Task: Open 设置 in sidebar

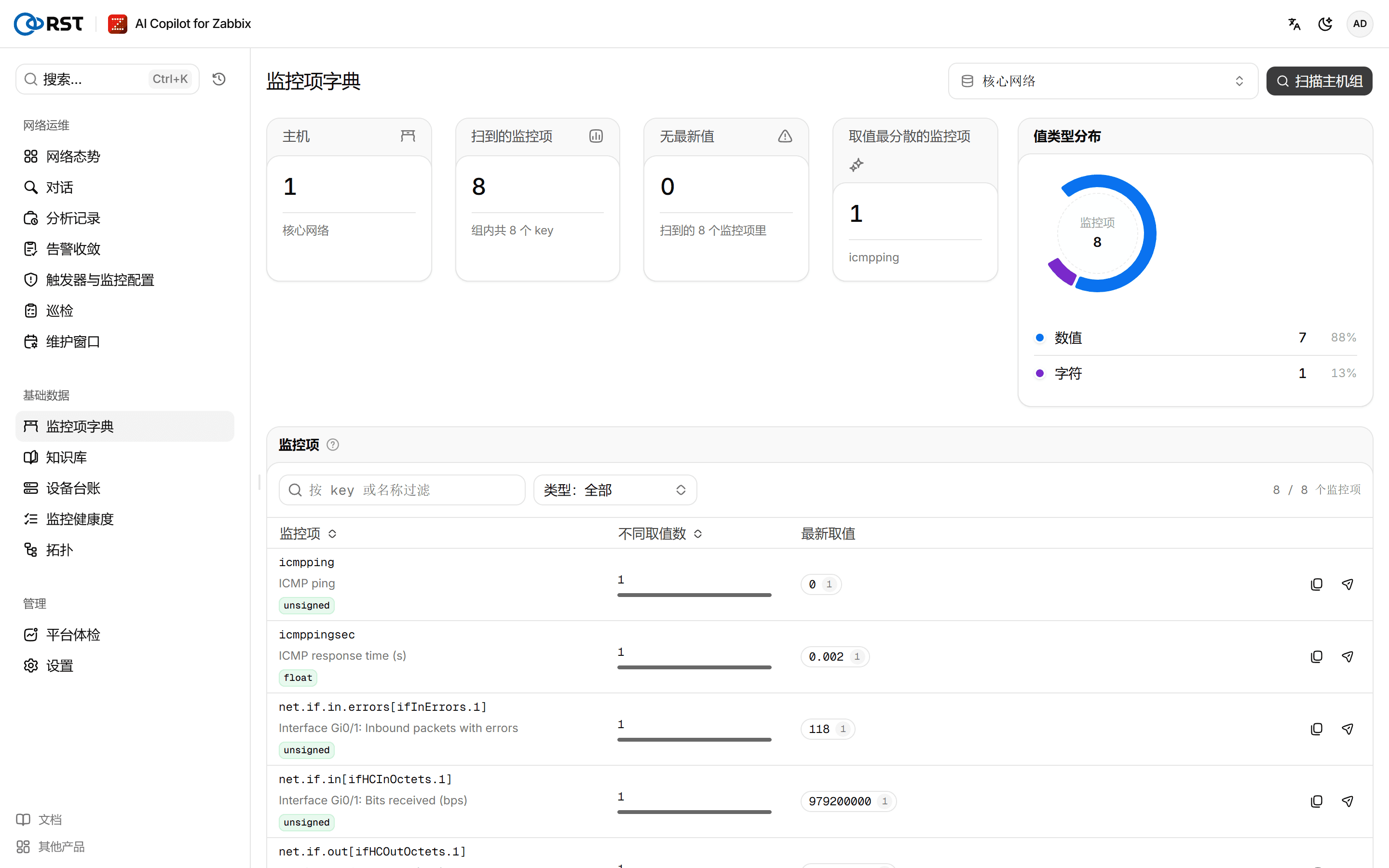Action: point(124,665)
